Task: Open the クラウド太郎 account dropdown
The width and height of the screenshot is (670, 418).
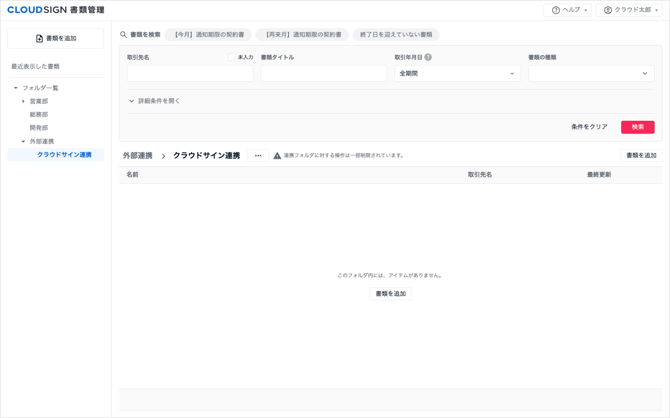Action: [x=629, y=10]
